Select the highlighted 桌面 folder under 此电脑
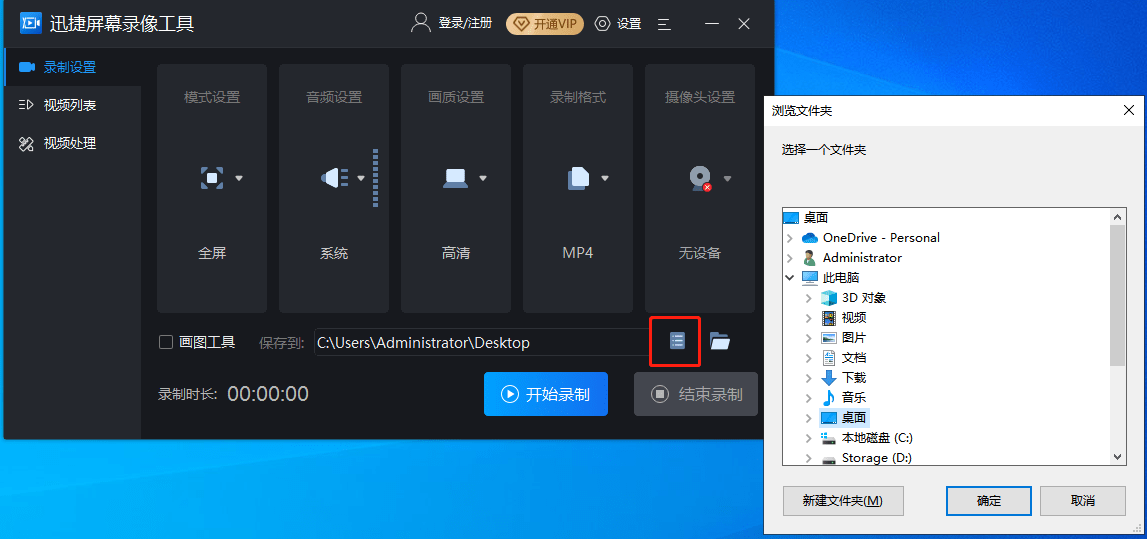This screenshot has height=539, width=1147. click(x=854, y=418)
